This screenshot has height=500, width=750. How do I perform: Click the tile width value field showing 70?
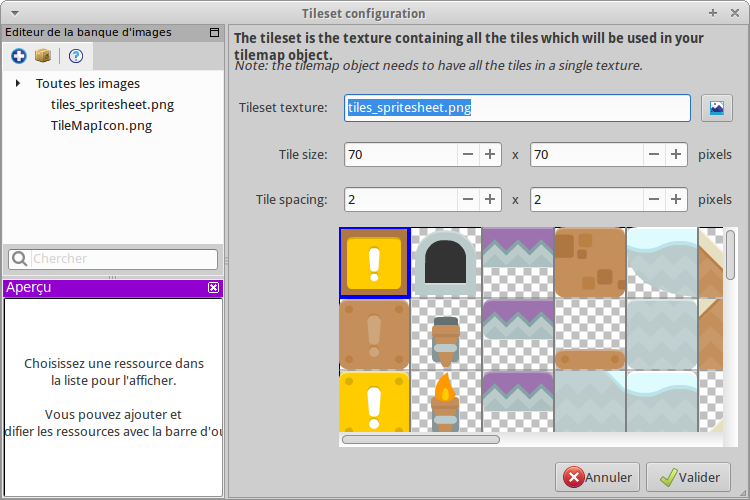[401, 155]
